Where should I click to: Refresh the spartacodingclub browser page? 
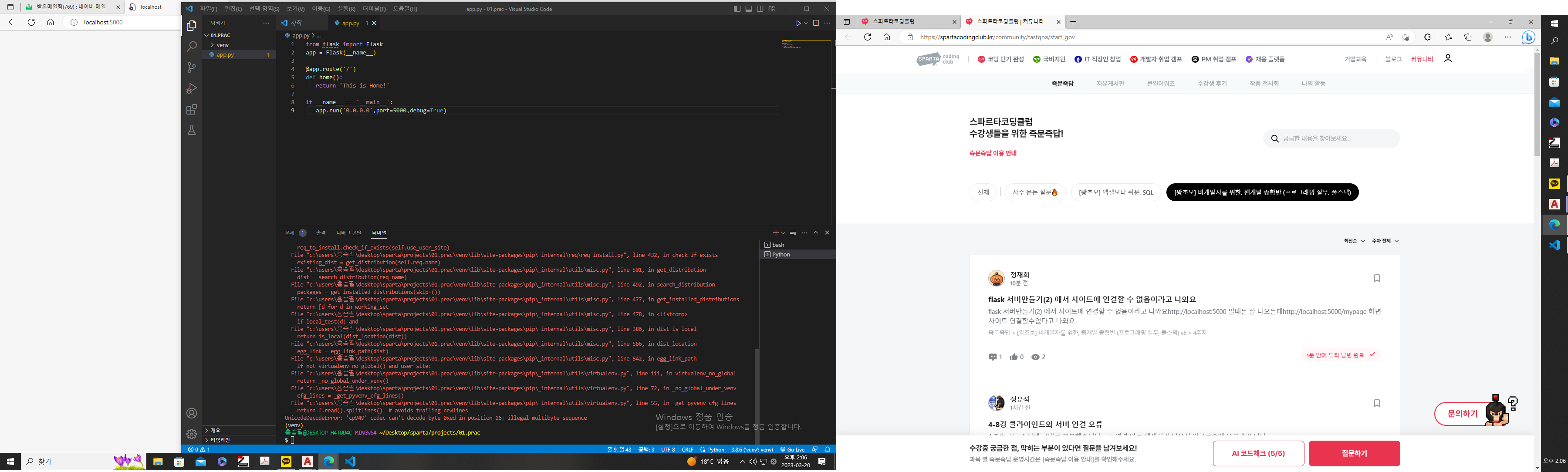tap(867, 37)
